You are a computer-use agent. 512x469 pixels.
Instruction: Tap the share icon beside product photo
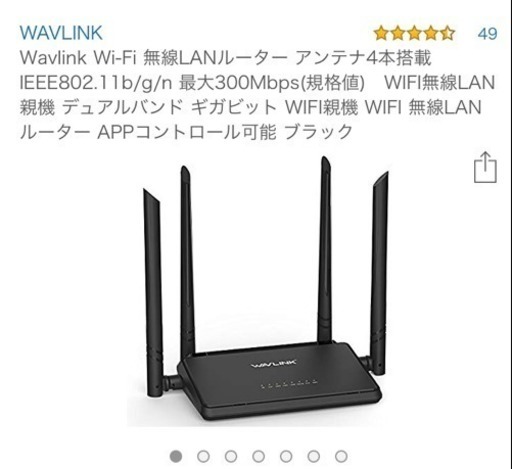coord(485,168)
